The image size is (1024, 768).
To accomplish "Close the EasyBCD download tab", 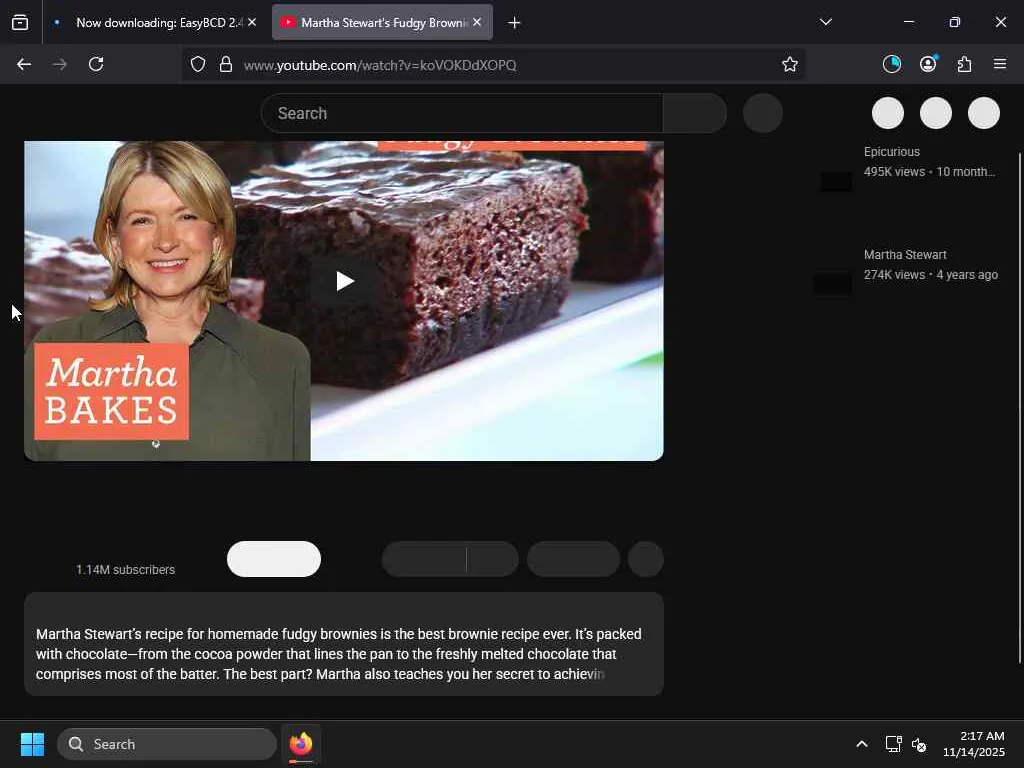I will pos(252,22).
